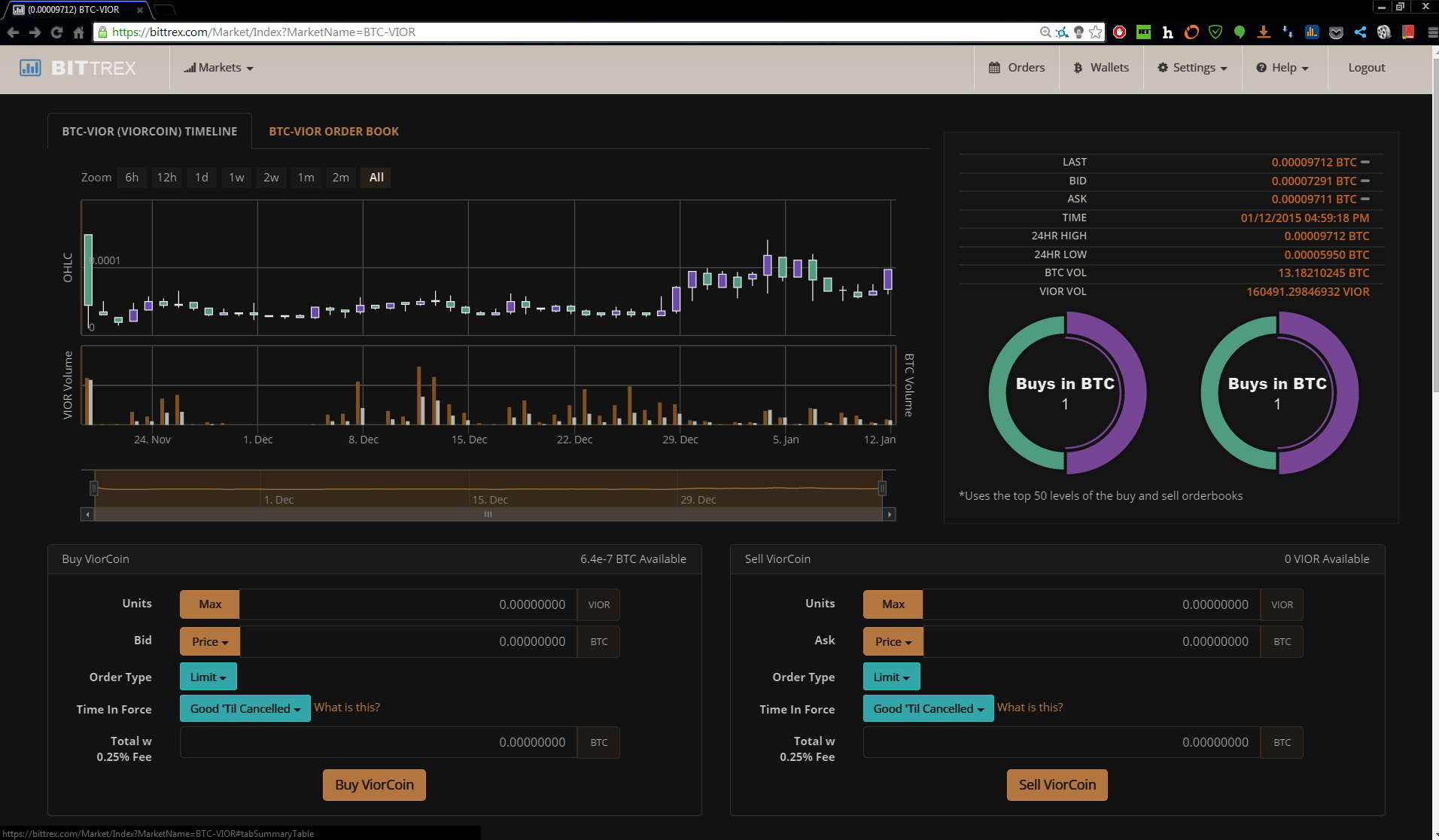Screen dimensions: 1439x840
Task: Go forward with browser forward arrow
Action: [x=35, y=32]
